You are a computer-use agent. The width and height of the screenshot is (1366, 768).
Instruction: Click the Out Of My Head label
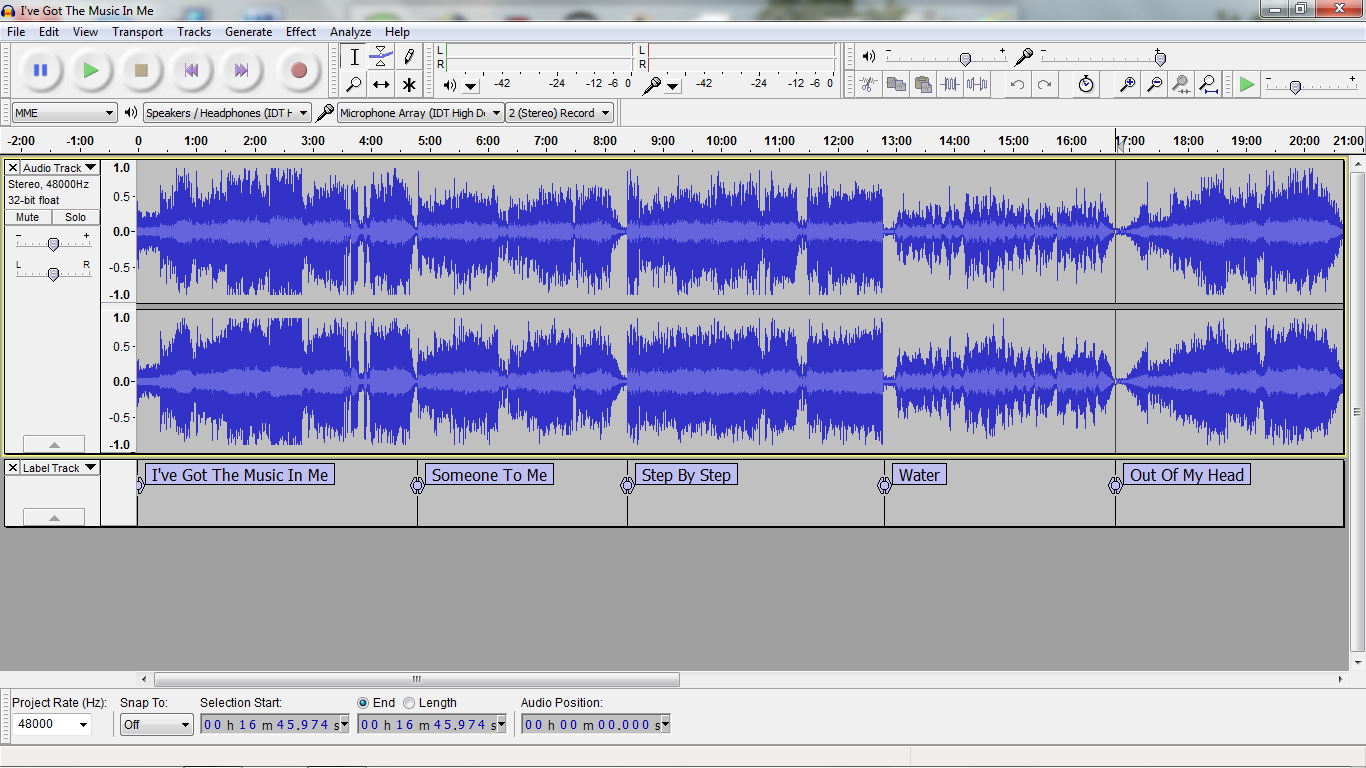1186,475
